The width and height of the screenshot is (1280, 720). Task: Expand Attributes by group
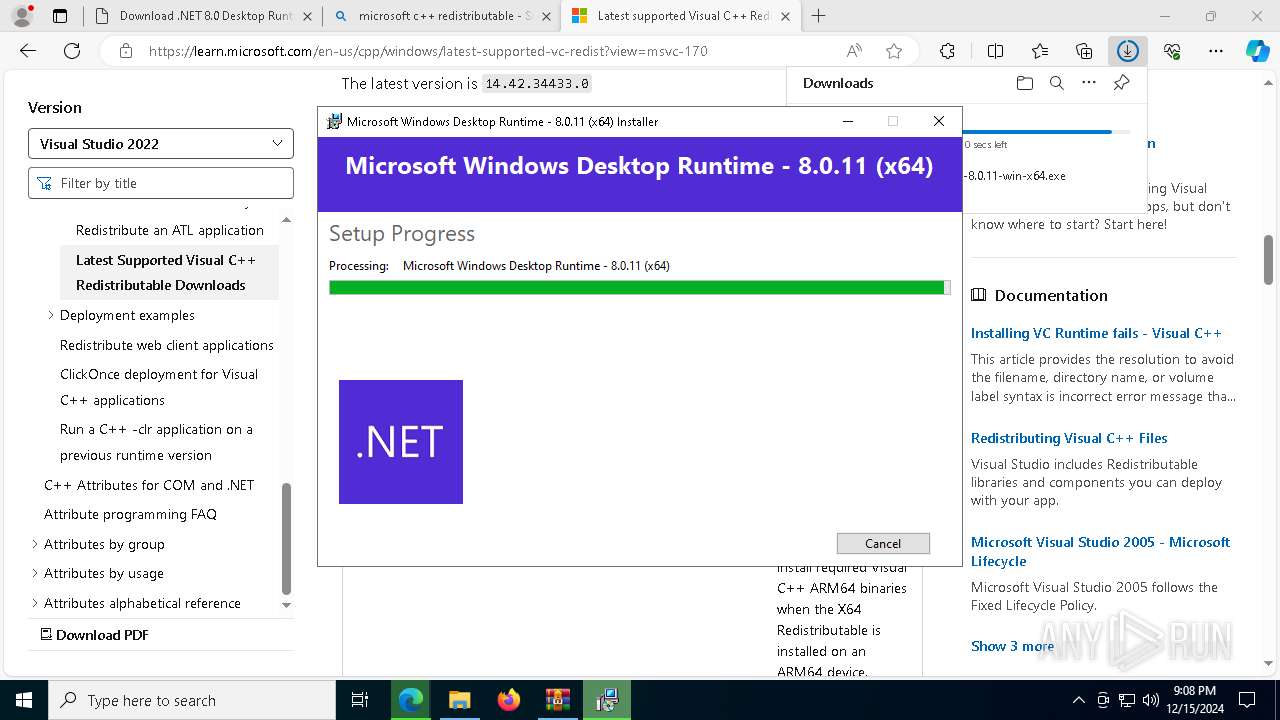tap(35, 544)
